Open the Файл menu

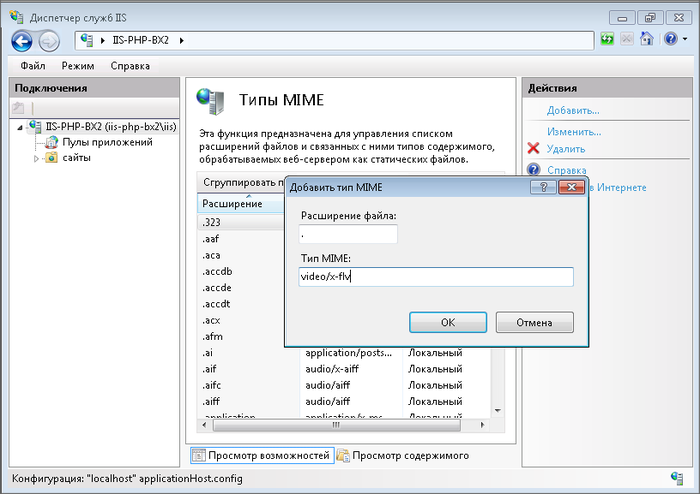[x=33, y=66]
